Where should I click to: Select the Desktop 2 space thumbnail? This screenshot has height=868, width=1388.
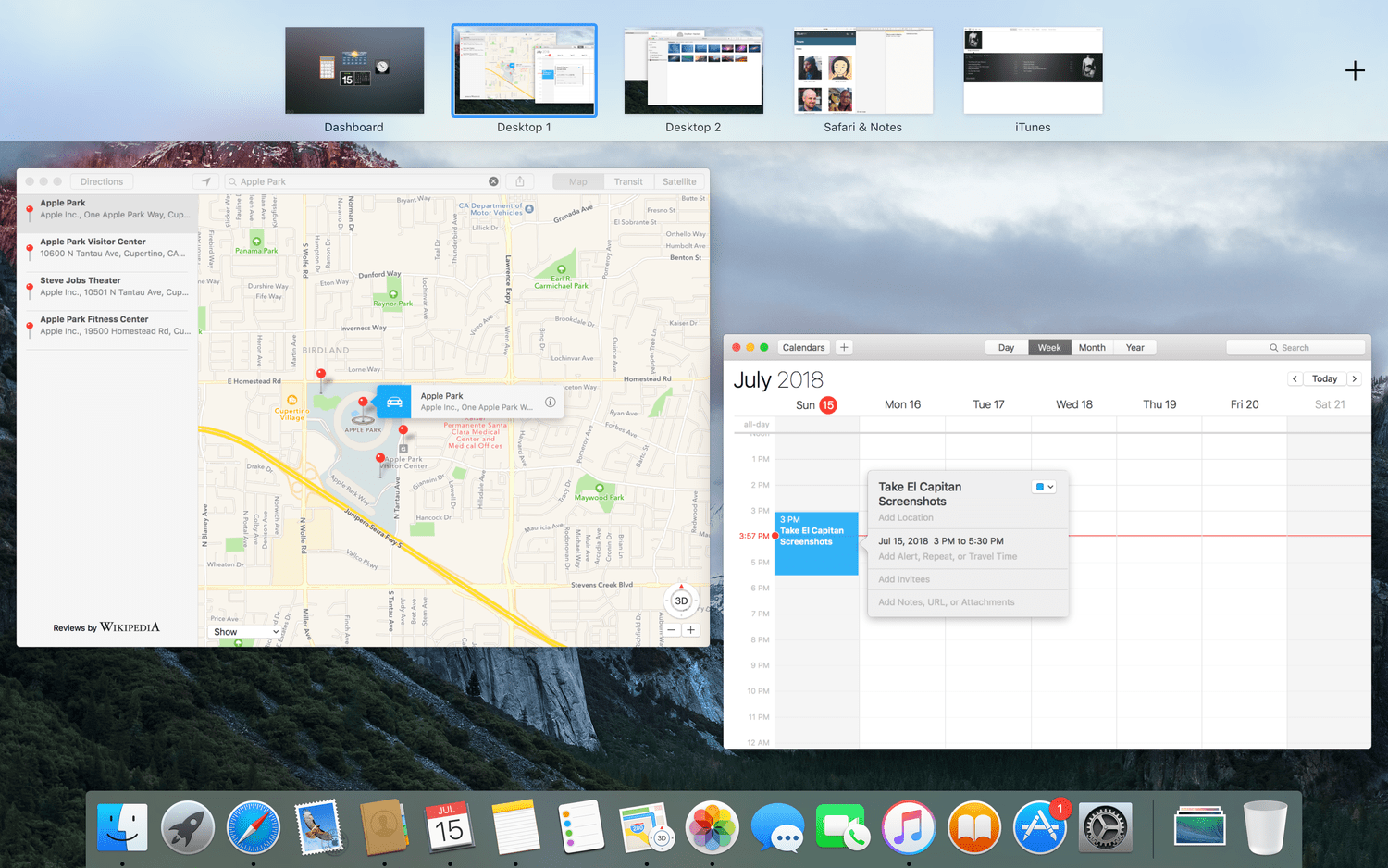point(693,71)
